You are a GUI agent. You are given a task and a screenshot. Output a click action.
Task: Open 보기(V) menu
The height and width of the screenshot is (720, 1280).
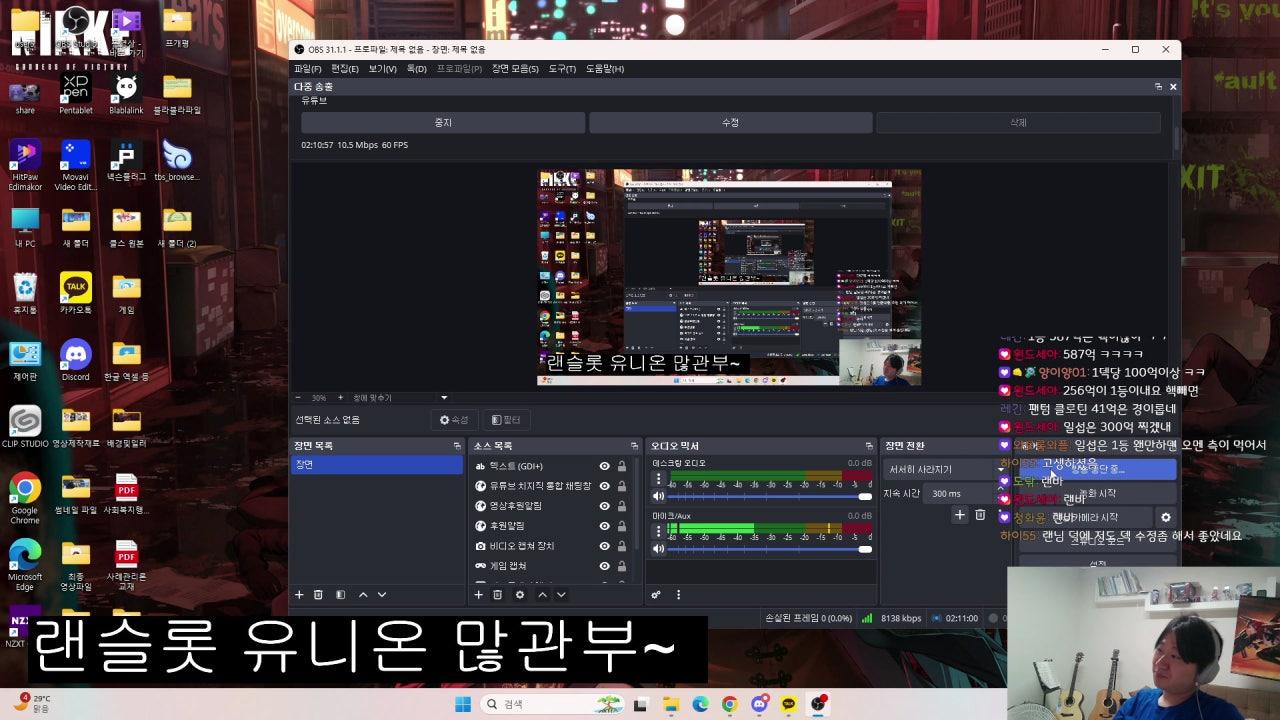click(x=382, y=69)
